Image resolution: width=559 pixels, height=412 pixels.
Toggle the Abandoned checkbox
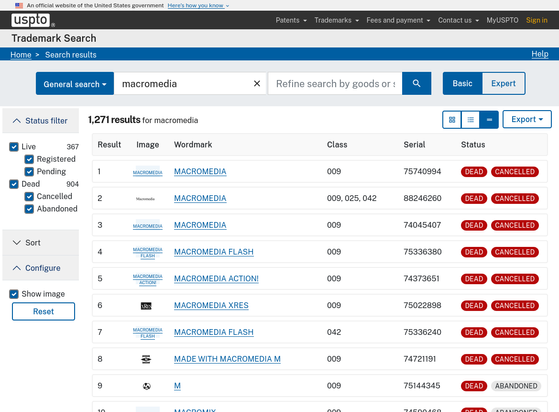pos(29,209)
